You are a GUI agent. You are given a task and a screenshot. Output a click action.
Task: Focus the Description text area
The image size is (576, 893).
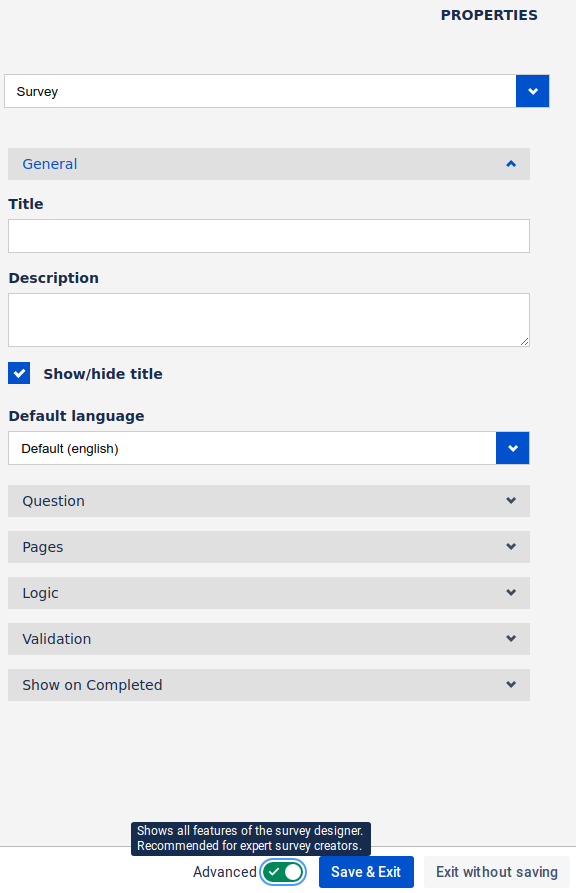pyautogui.click(x=269, y=320)
